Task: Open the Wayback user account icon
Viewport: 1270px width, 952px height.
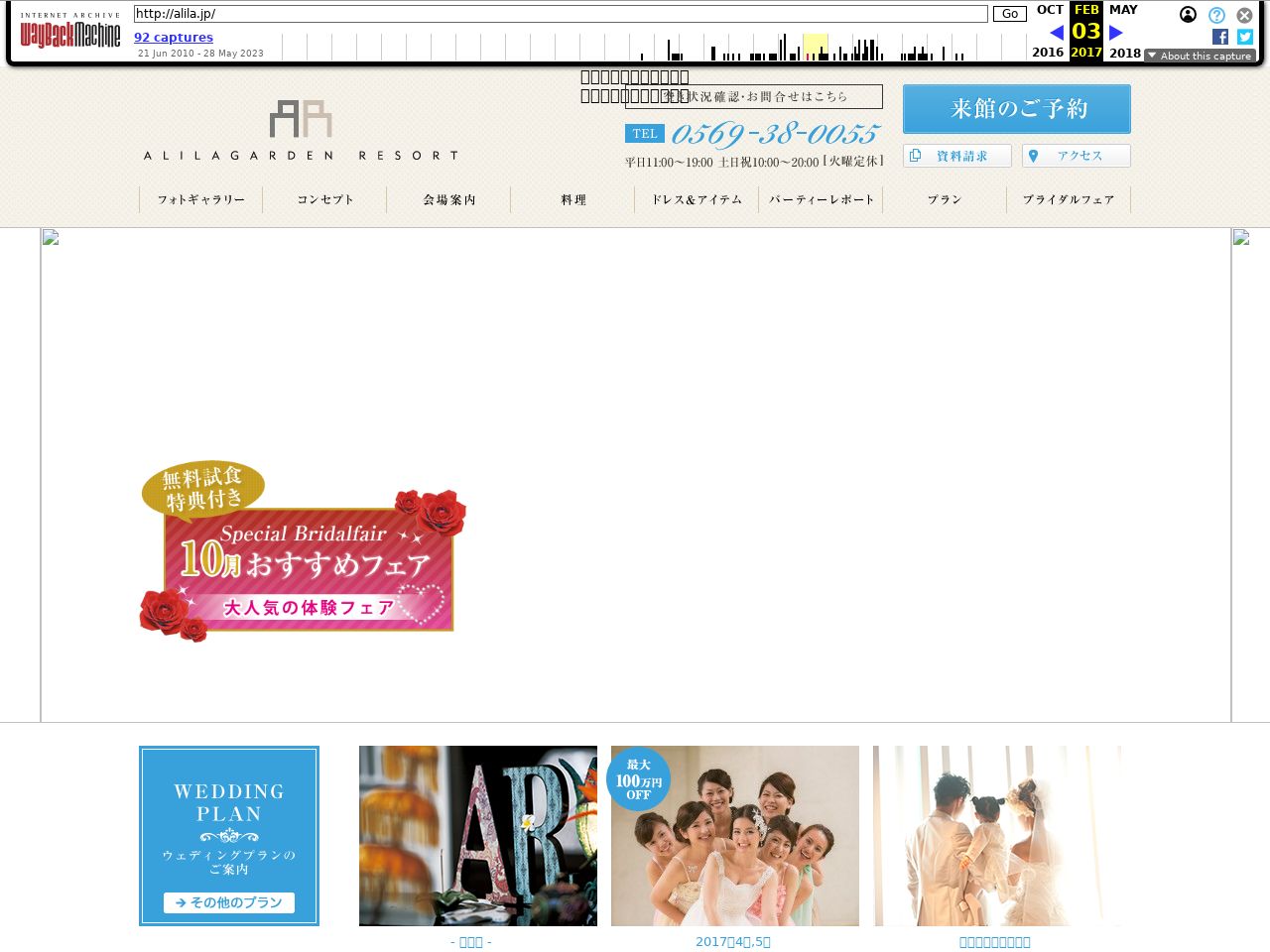Action: (x=1188, y=15)
